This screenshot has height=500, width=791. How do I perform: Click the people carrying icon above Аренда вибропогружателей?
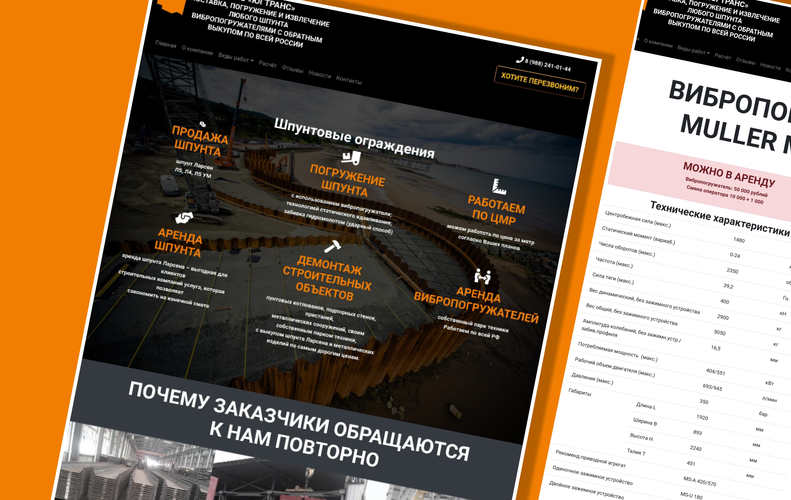pyautogui.click(x=482, y=276)
